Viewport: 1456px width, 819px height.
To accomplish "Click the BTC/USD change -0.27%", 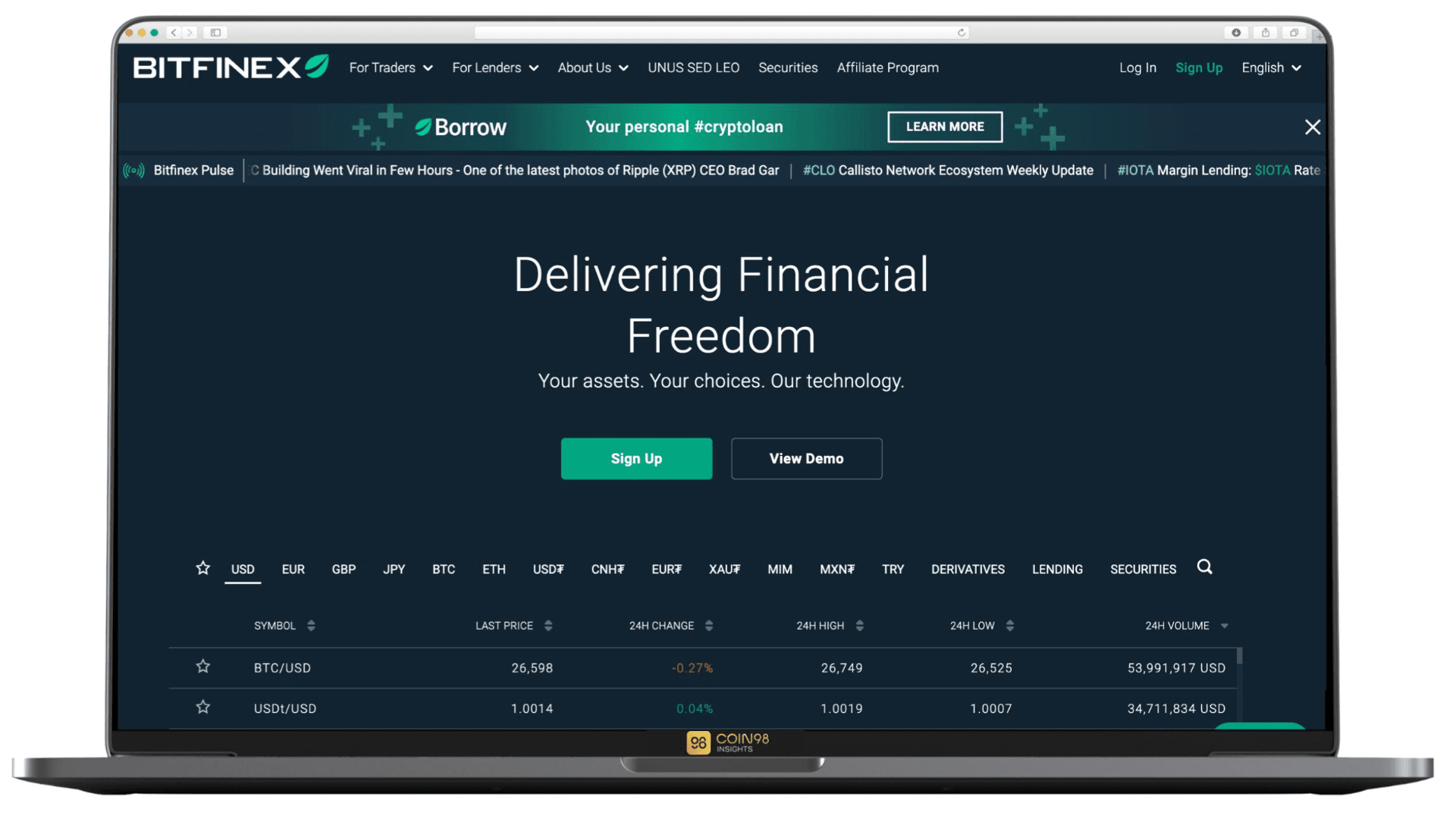I will click(x=692, y=668).
